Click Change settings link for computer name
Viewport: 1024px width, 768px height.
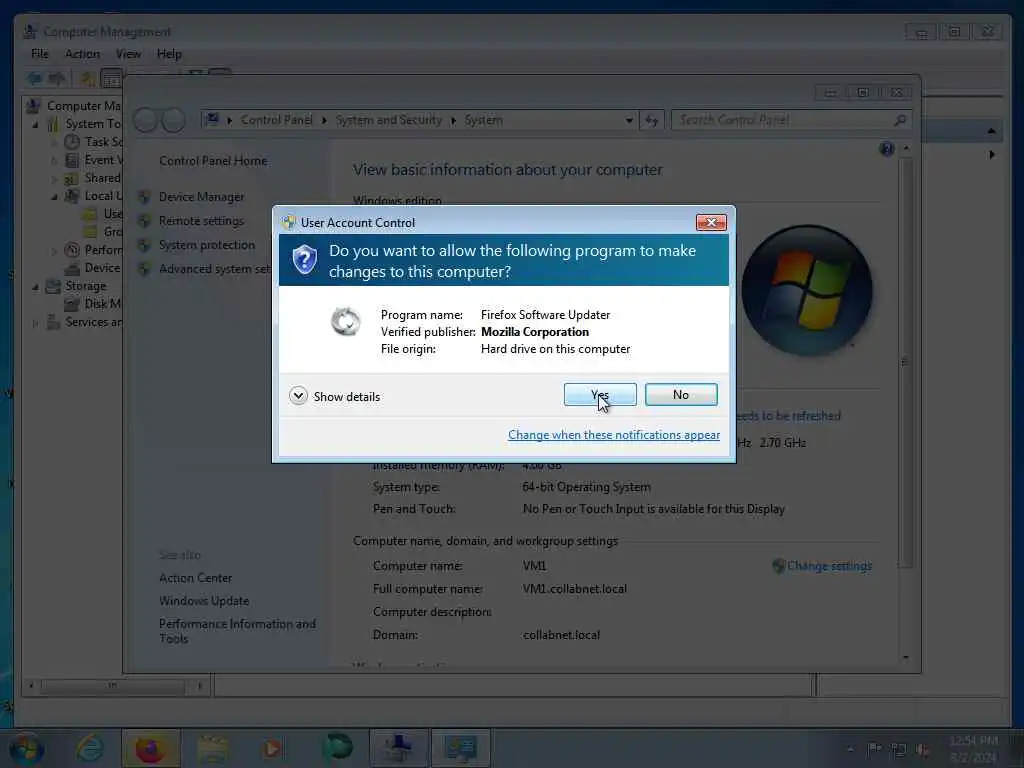829,566
